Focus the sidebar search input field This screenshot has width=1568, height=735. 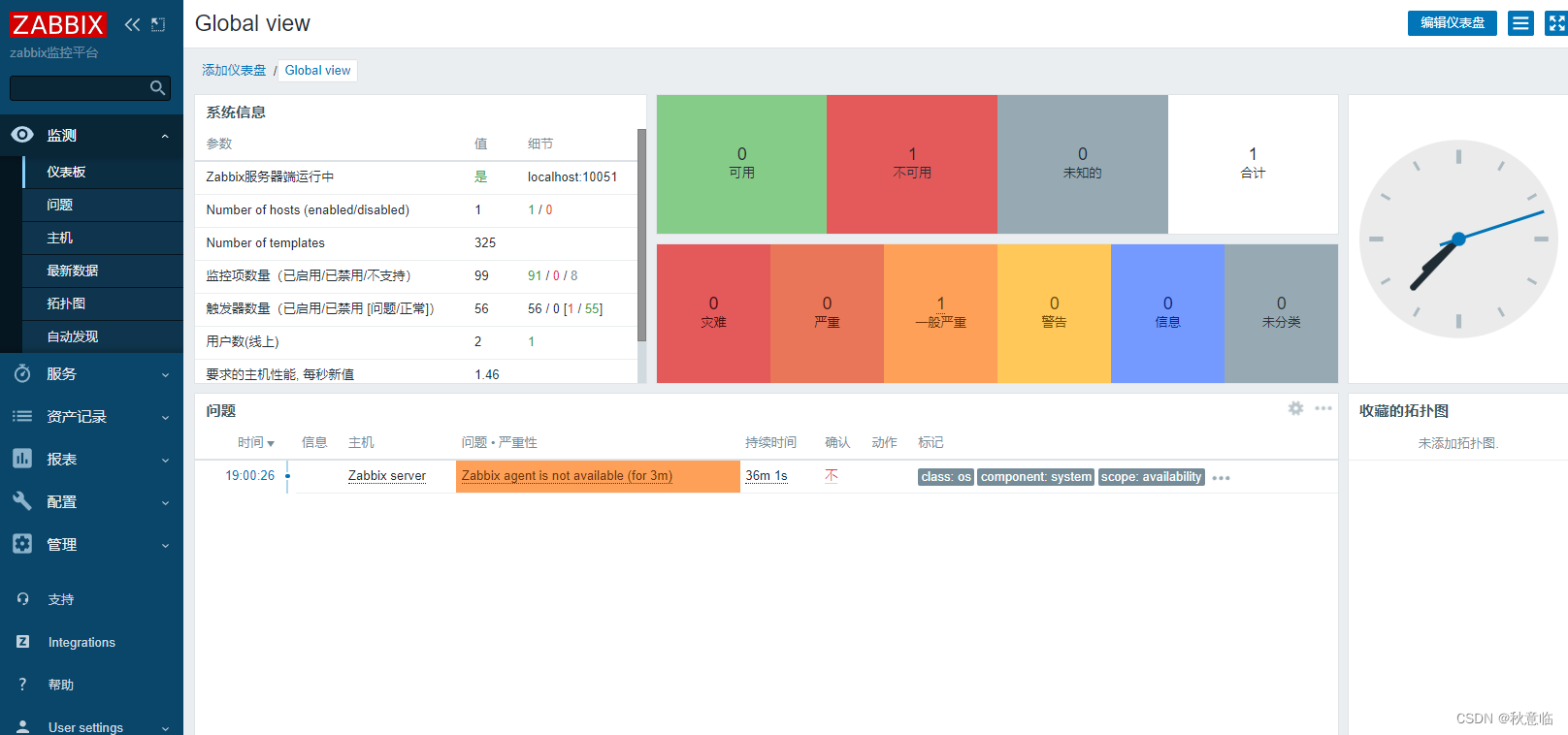89,88
